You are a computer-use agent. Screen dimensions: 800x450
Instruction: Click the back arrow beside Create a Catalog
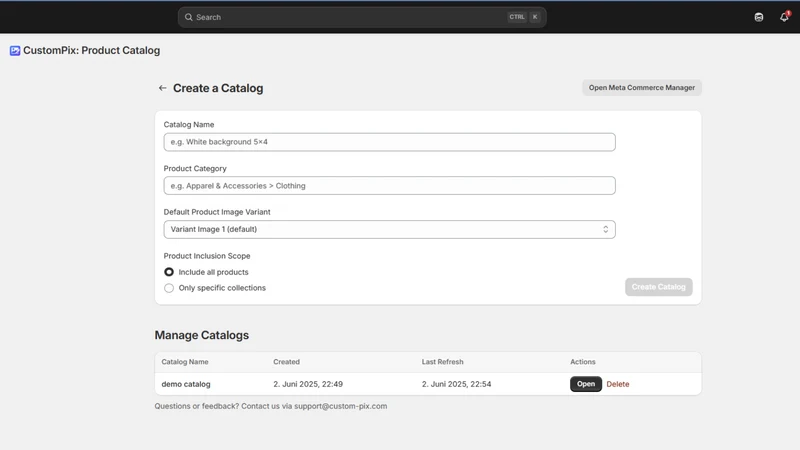coord(162,88)
